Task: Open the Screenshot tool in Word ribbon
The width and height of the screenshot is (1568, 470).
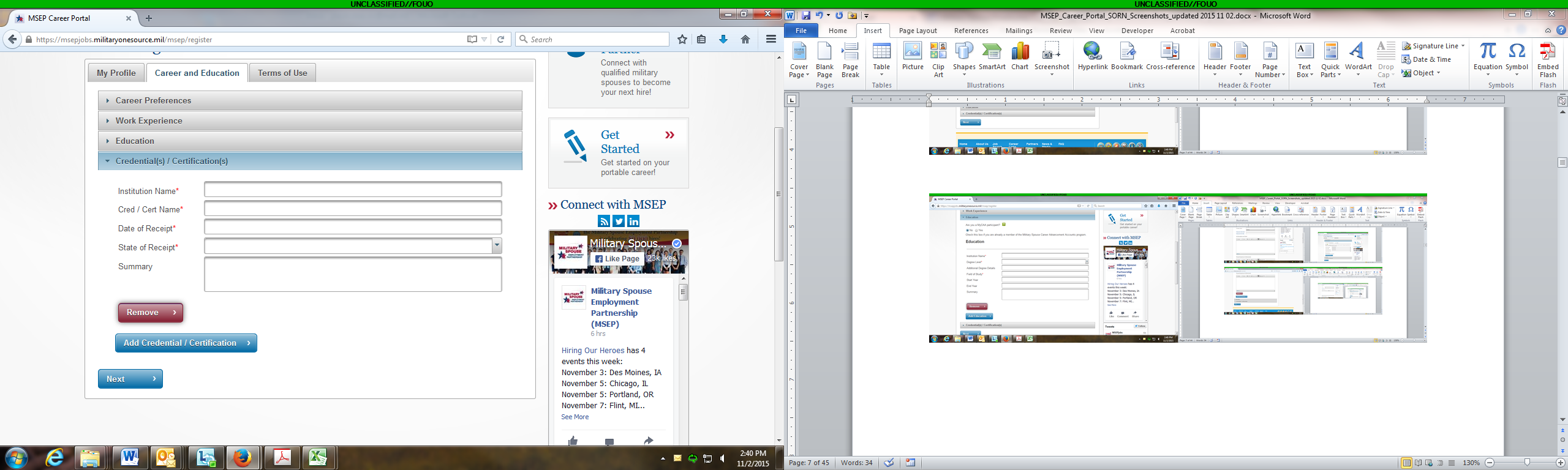Action: tap(1052, 60)
